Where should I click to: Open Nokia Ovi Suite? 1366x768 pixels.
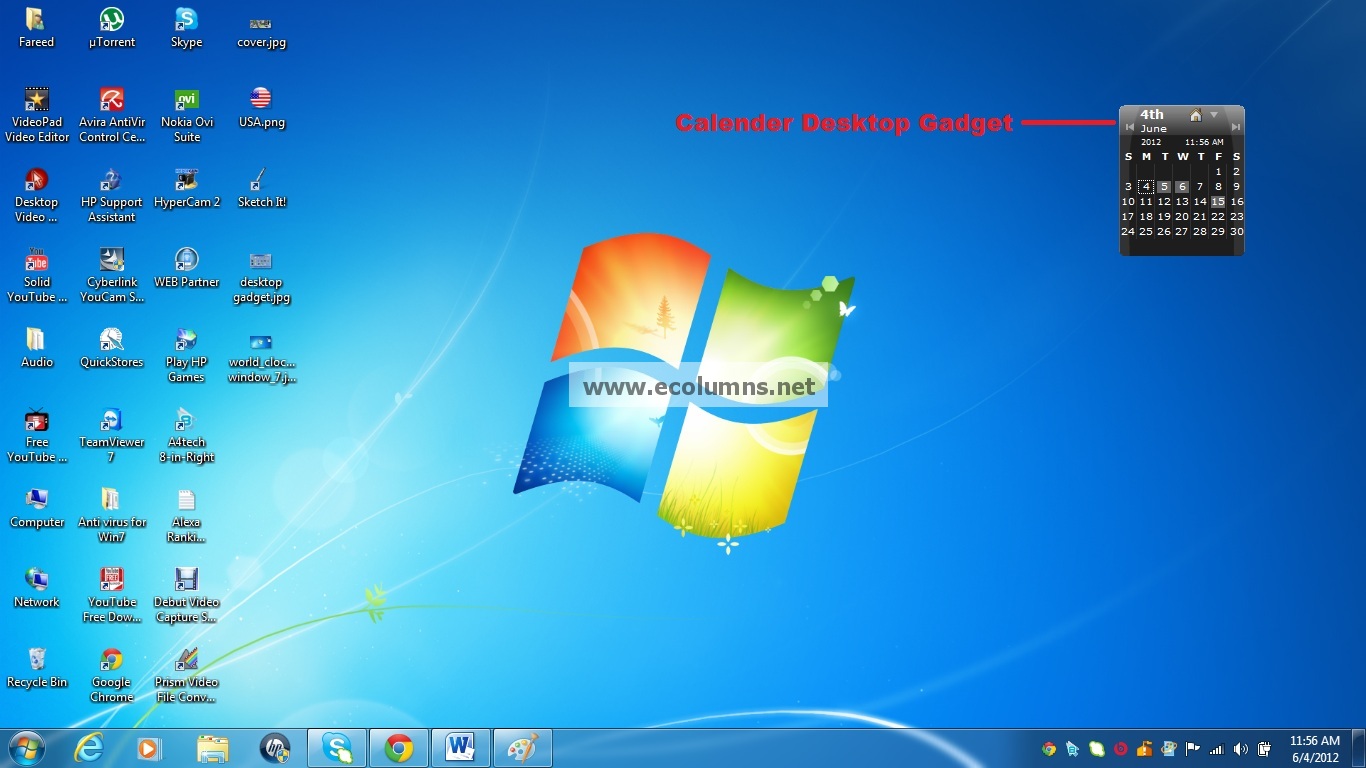[186, 100]
